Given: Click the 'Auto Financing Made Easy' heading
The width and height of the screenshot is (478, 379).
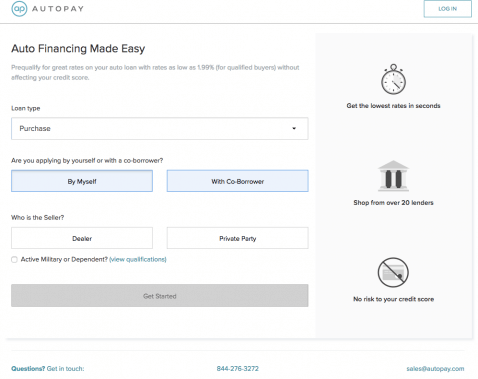Looking at the screenshot, I should (78, 49).
